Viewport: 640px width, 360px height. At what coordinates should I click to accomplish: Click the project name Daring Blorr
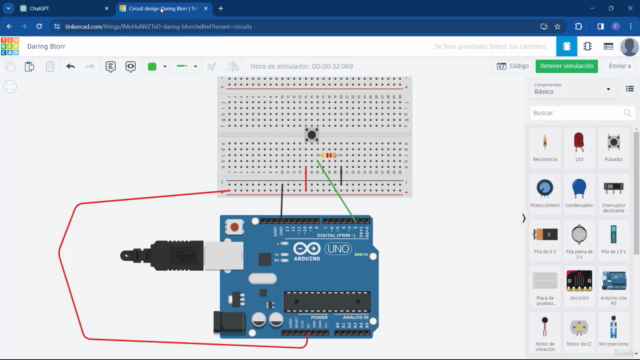point(46,46)
